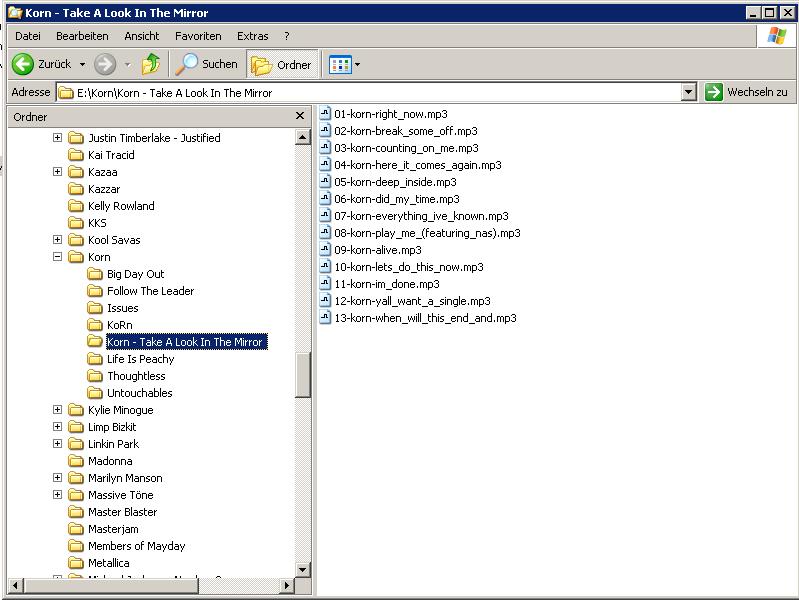Expand the Kool Savas folder node
This screenshot has width=799, height=600.
tap(58, 240)
